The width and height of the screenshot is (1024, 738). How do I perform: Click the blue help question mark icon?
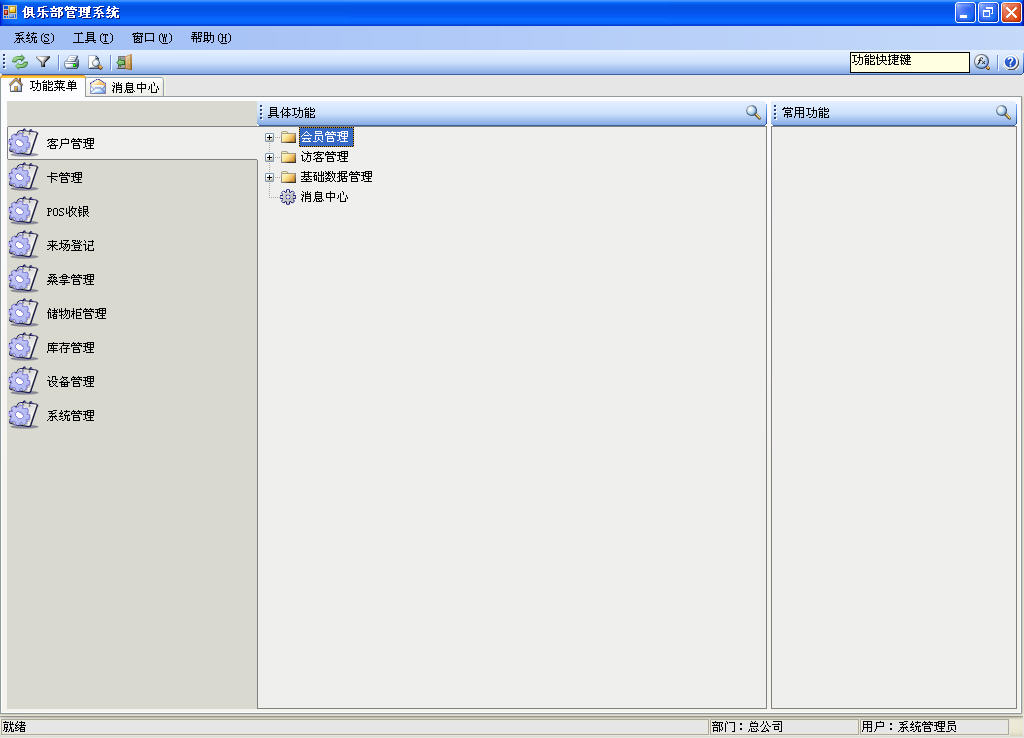1010,62
